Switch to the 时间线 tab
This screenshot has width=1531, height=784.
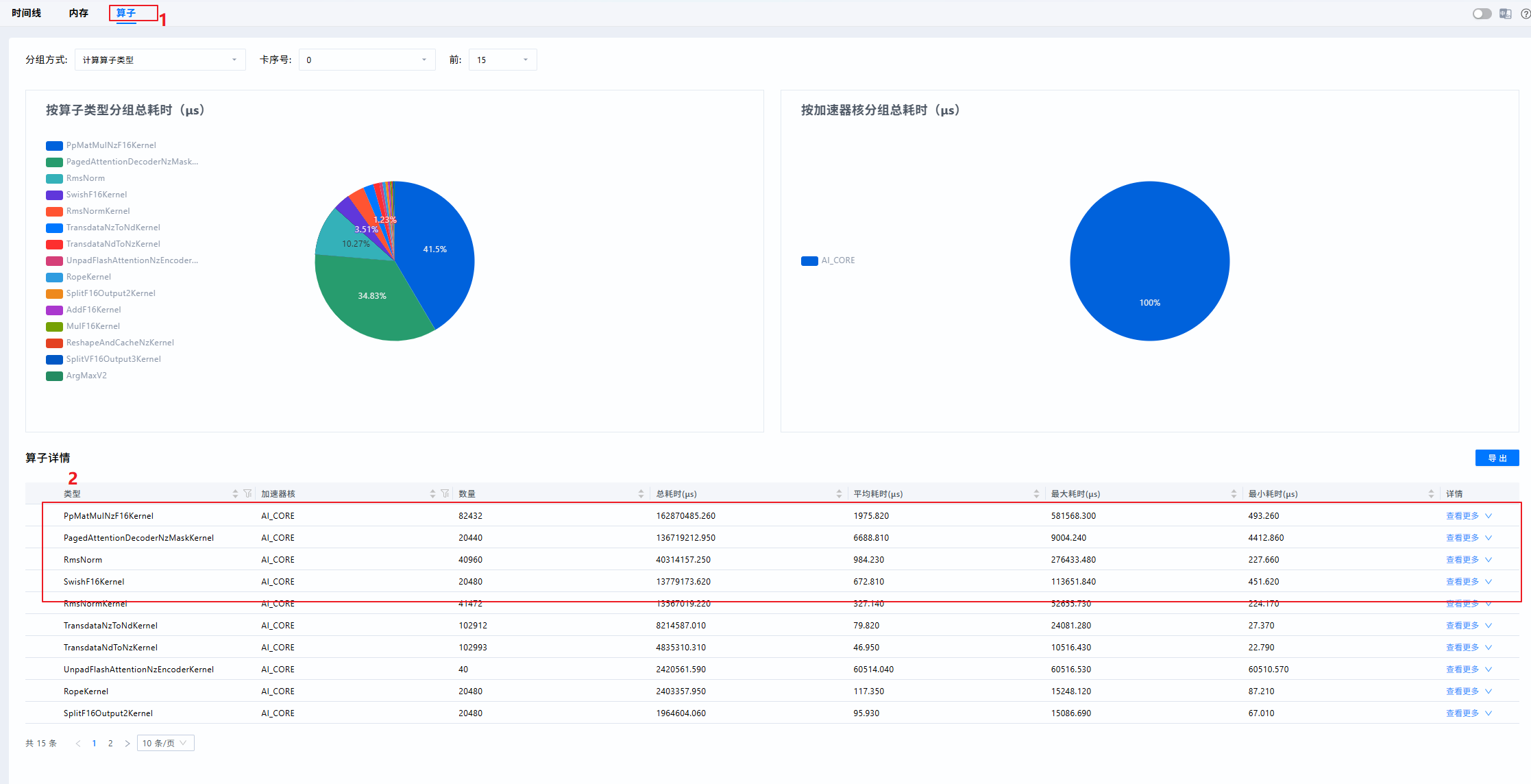click(26, 13)
